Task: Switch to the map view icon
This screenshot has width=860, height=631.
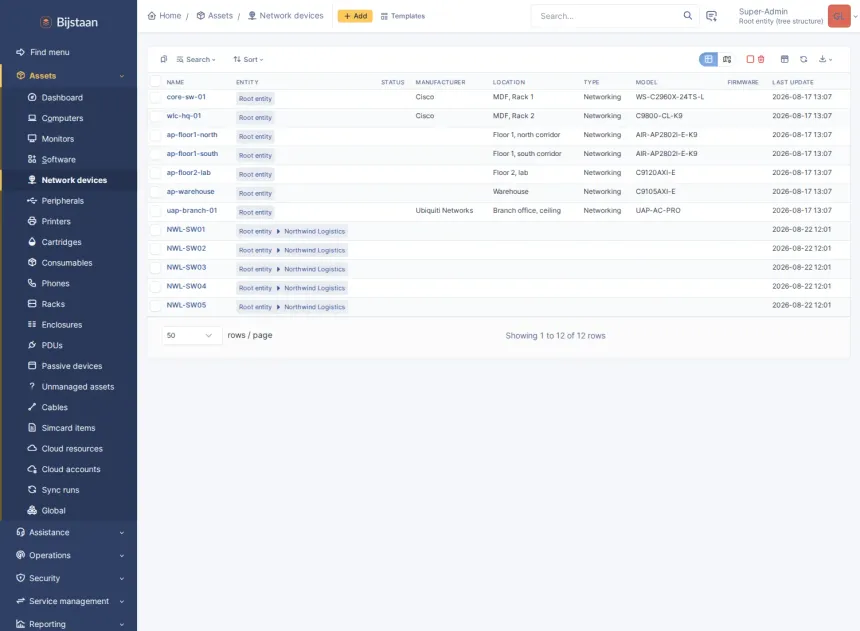Action: click(x=727, y=59)
